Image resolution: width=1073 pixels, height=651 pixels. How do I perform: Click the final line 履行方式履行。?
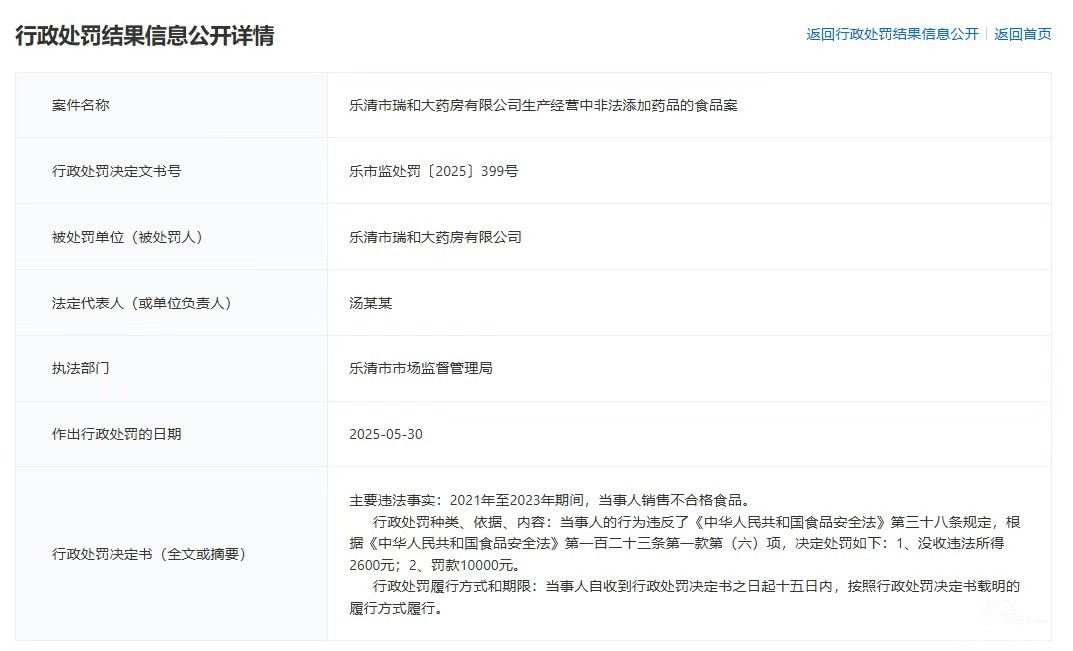[x=396, y=608]
